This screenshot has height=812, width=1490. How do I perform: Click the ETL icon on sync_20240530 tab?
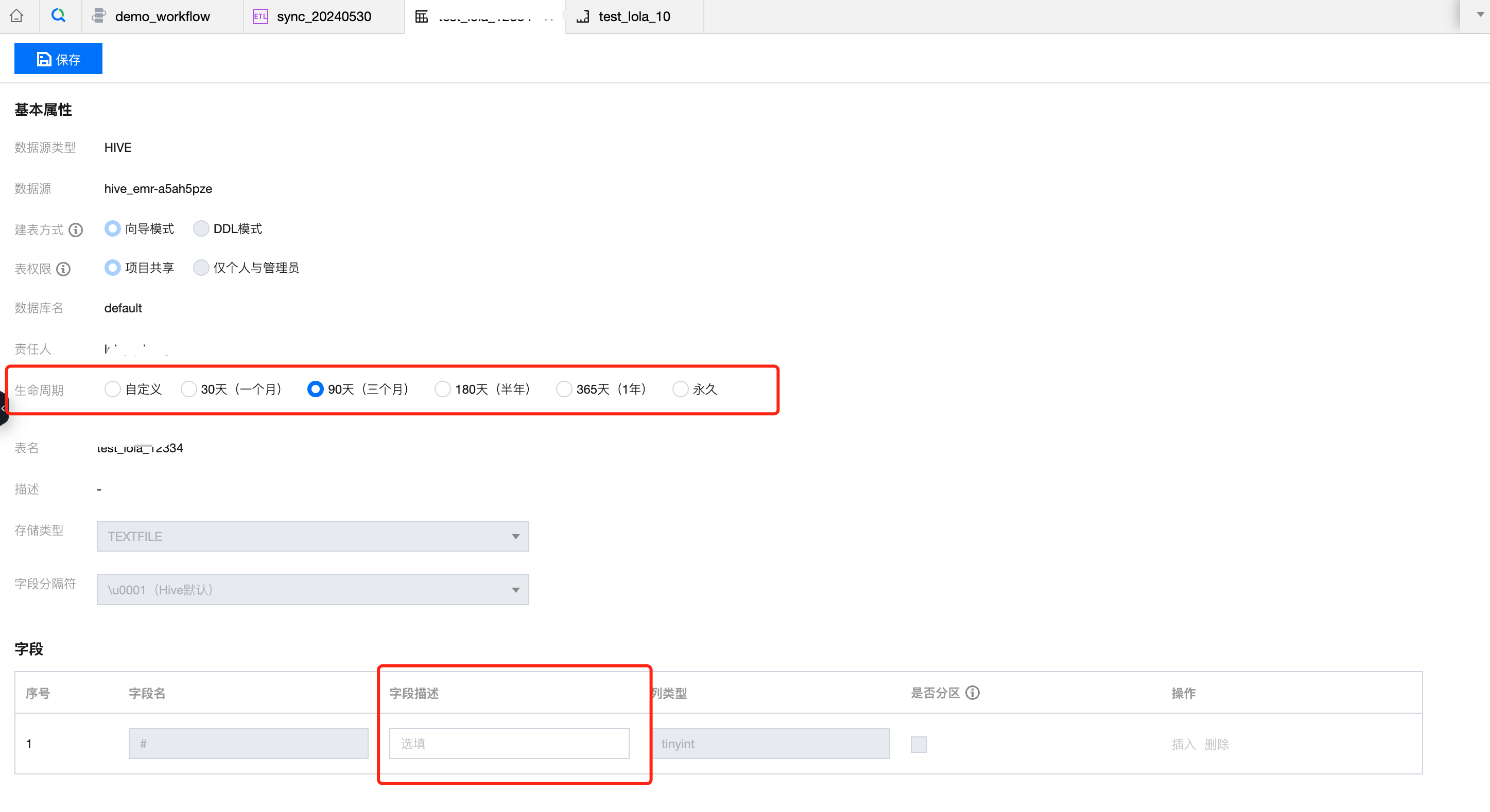(x=261, y=16)
